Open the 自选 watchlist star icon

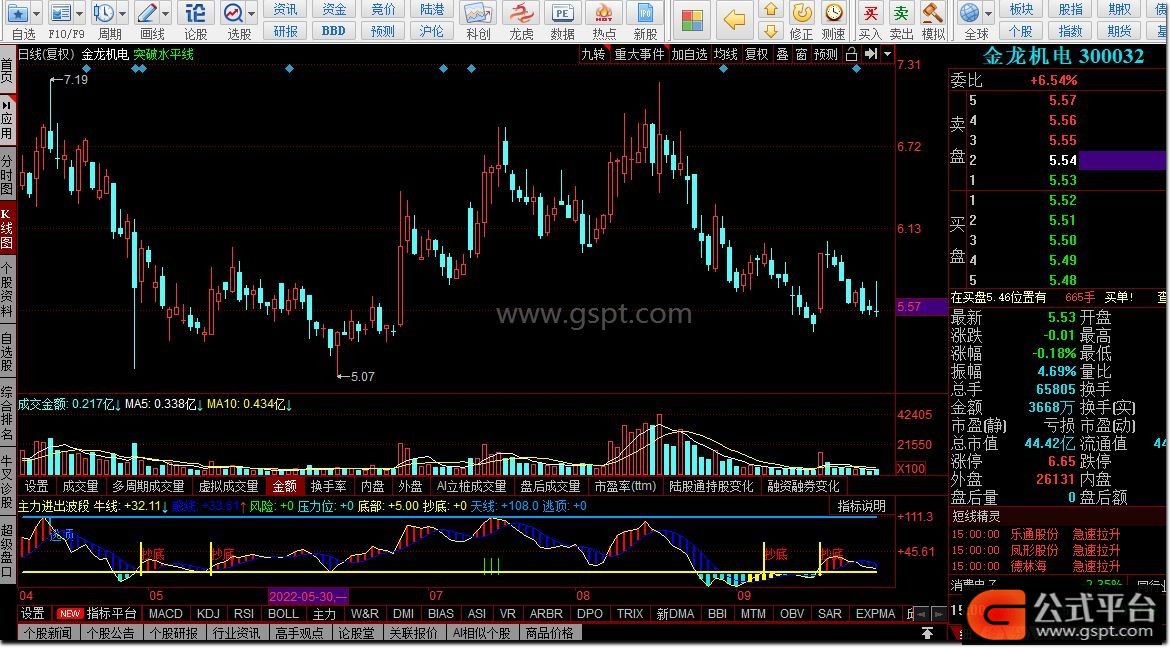click(x=17, y=13)
